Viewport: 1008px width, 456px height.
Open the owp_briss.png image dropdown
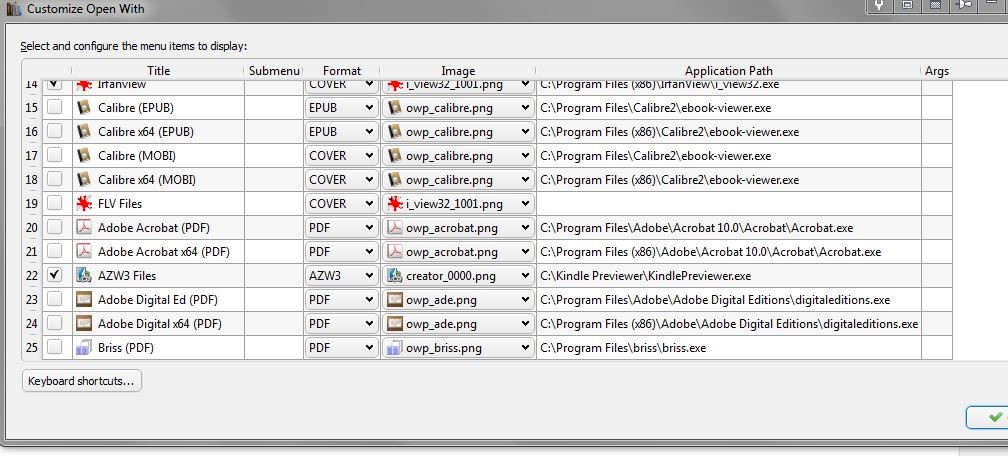(458, 348)
